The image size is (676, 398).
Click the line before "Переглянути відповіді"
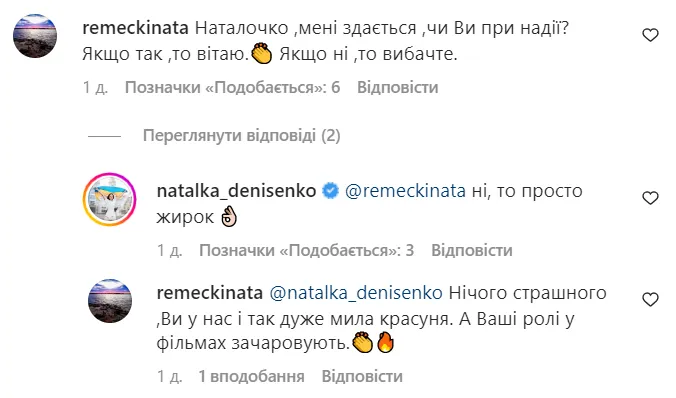[x=104, y=136]
